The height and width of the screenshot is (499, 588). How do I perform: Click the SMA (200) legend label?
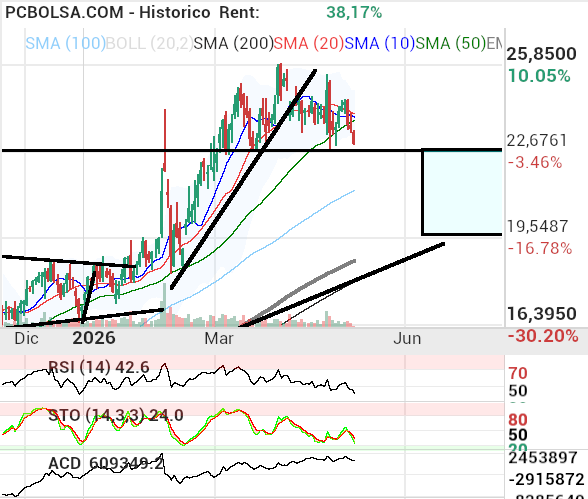[x=234, y=43]
